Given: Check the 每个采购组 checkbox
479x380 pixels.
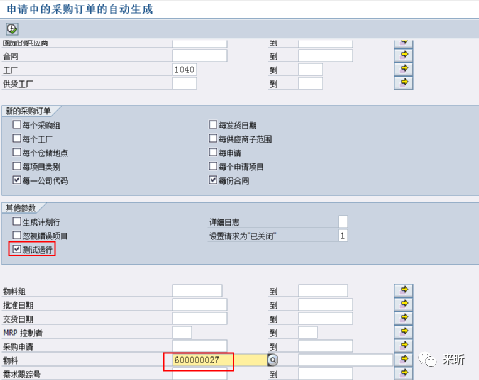Looking at the screenshot, I should click(x=17, y=125).
